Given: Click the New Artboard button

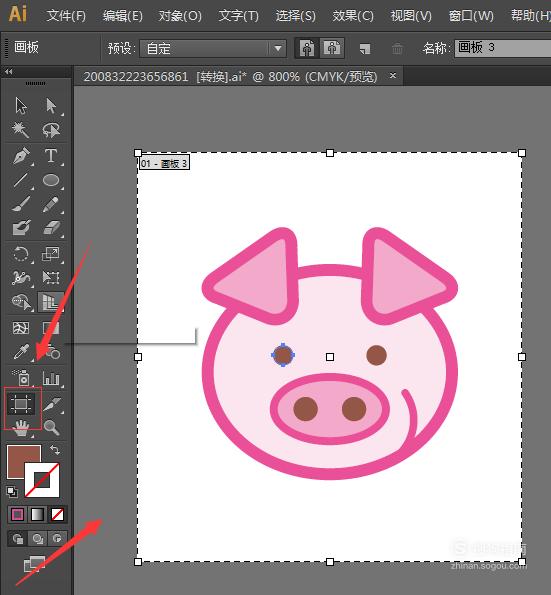Looking at the screenshot, I should point(365,49).
